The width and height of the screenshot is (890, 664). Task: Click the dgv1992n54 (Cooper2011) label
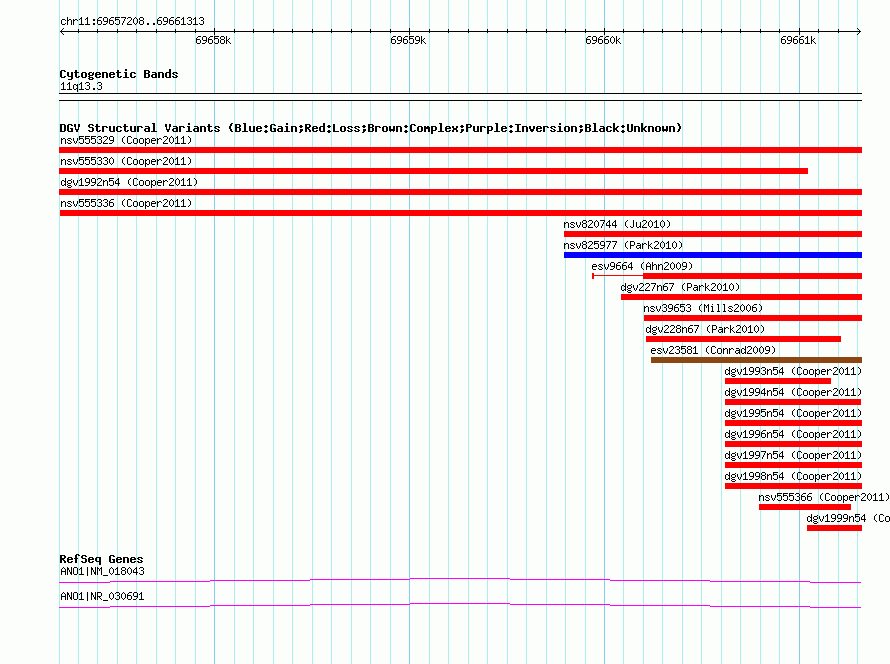(129, 182)
